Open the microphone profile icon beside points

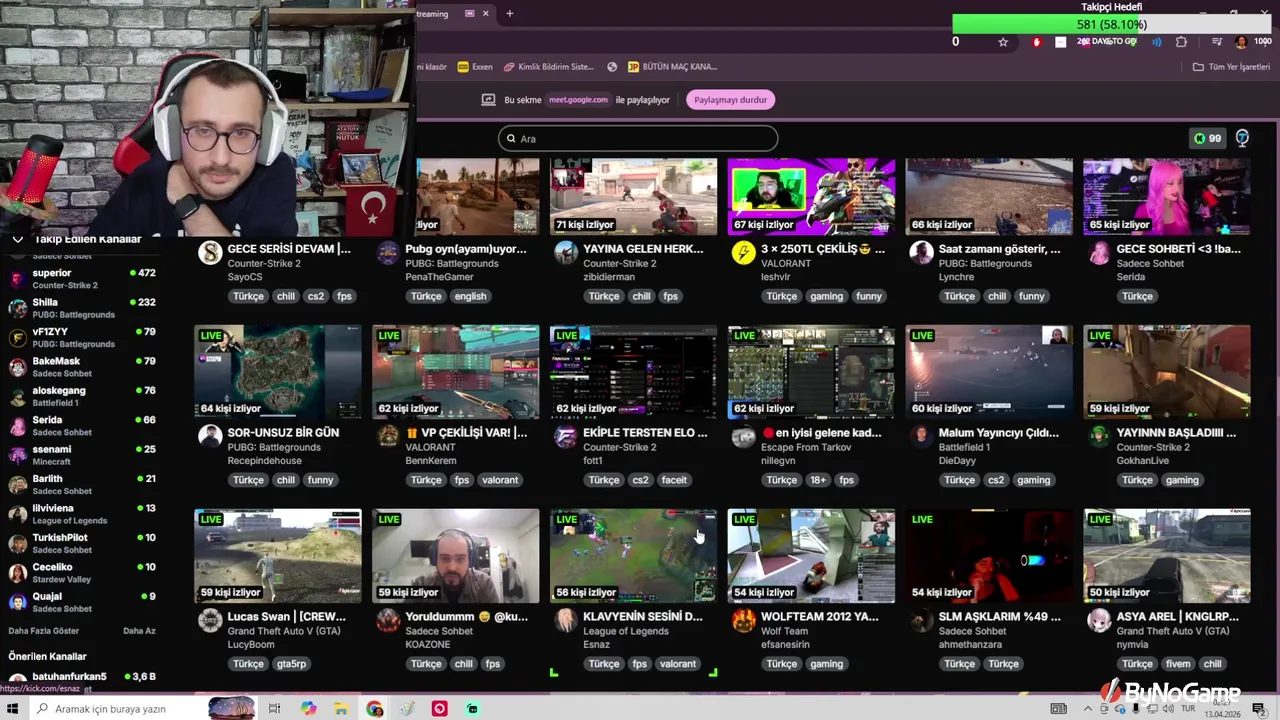[1242, 138]
